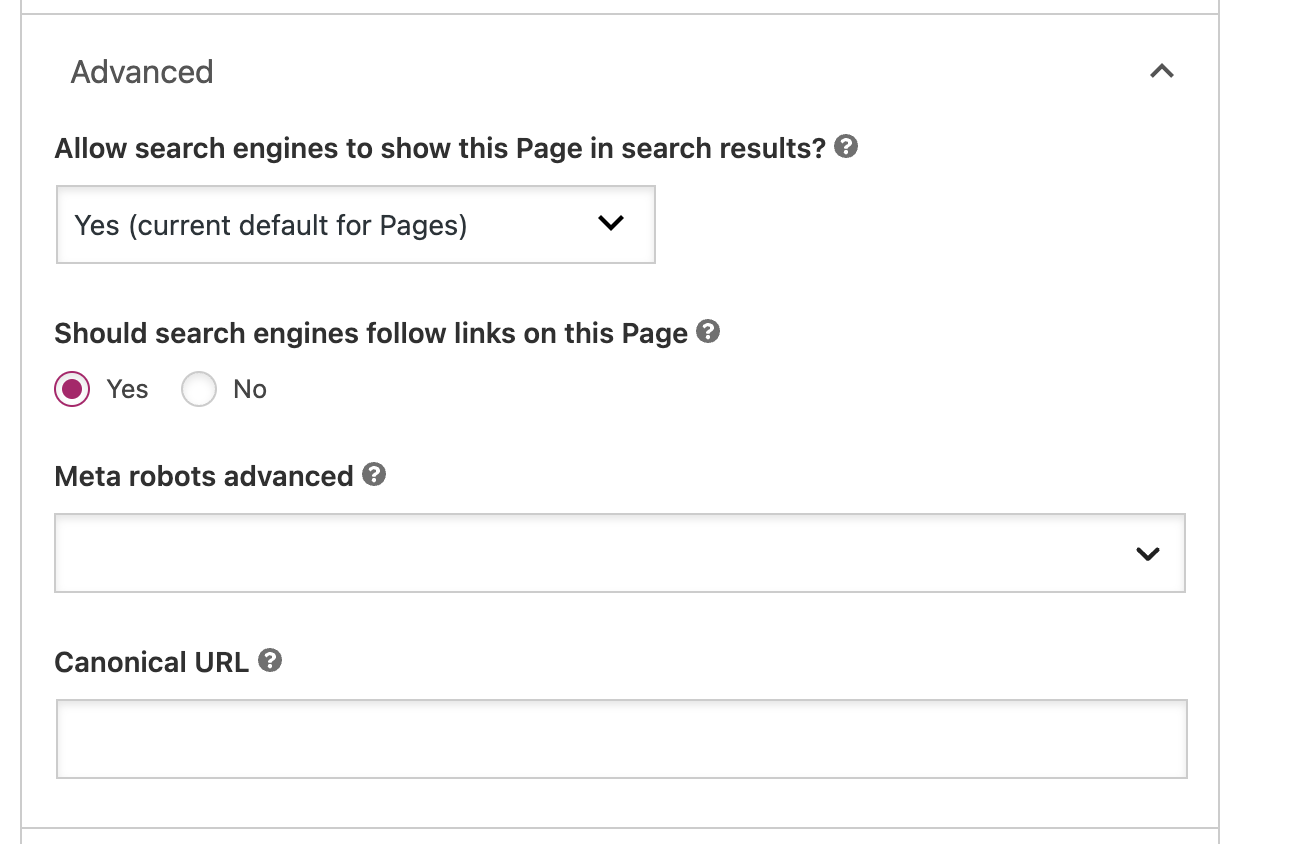Select the Yes radio button for following links
The width and height of the screenshot is (1296, 844).
click(x=72, y=389)
